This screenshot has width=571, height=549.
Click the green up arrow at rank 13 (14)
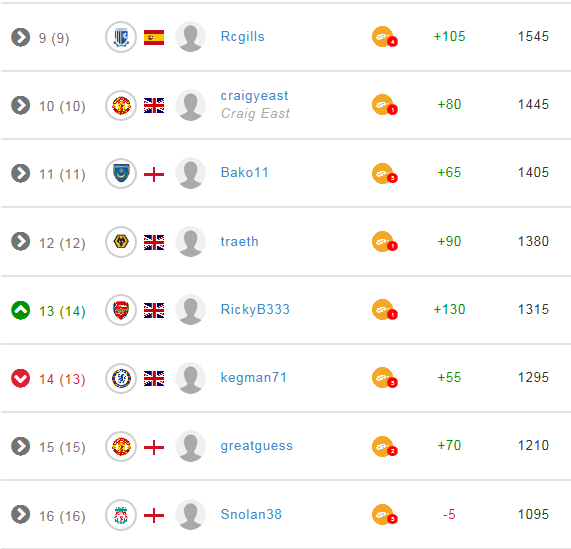click(20, 310)
